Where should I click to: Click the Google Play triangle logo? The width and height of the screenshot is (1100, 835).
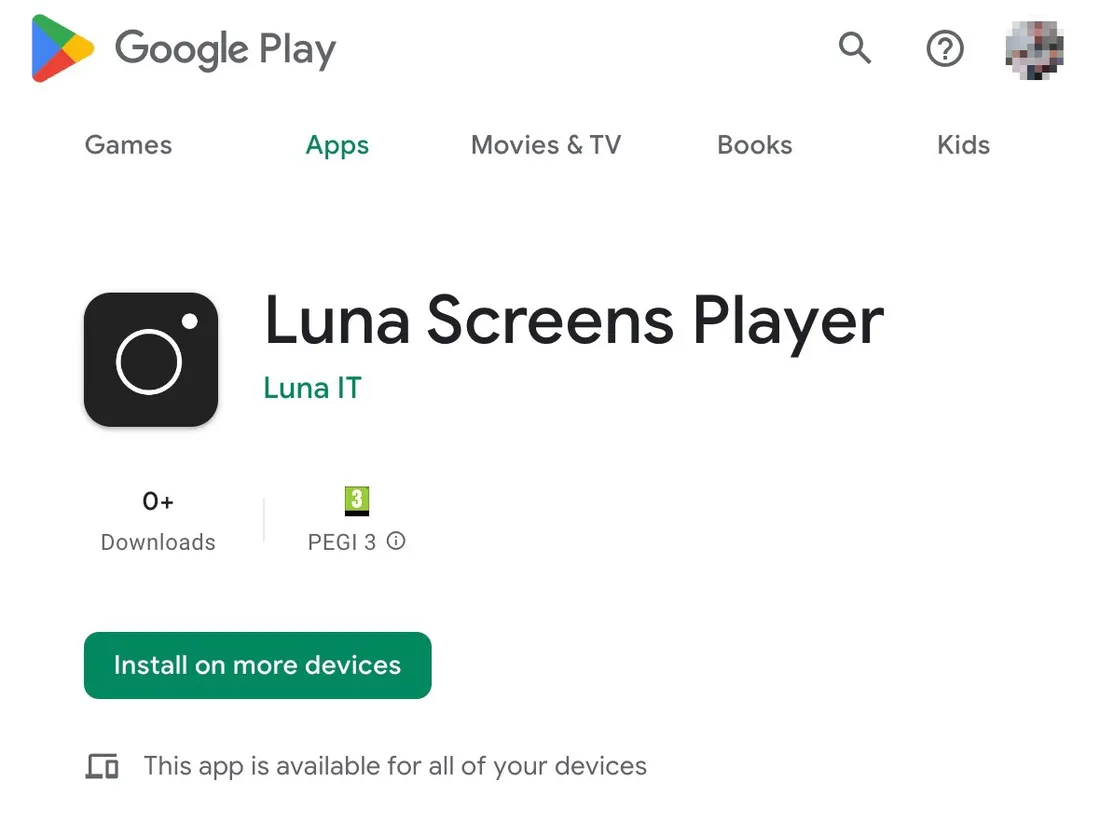tap(62, 48)
